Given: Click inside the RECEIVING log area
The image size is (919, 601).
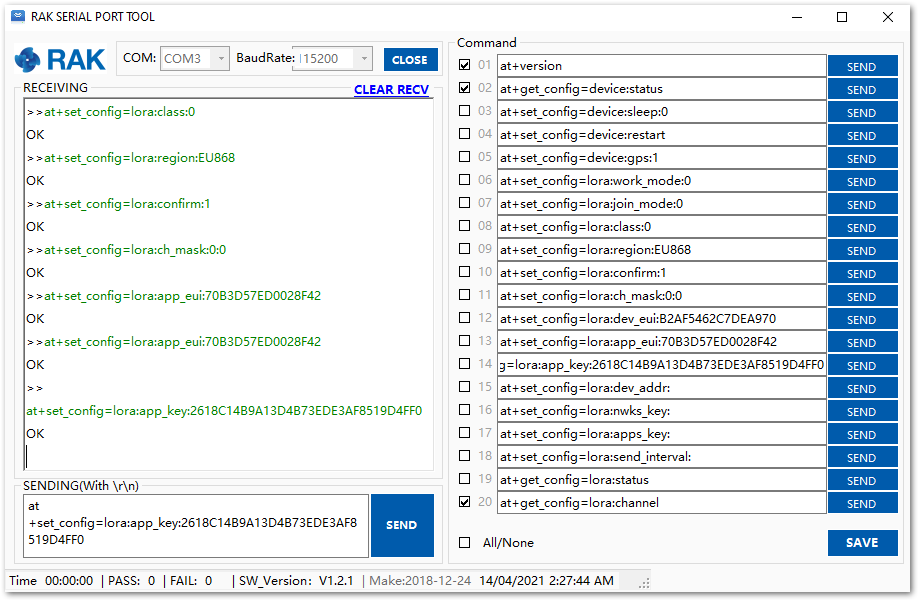Looking at the screenshot, I should pyautogui.click(x=229, y=284).
